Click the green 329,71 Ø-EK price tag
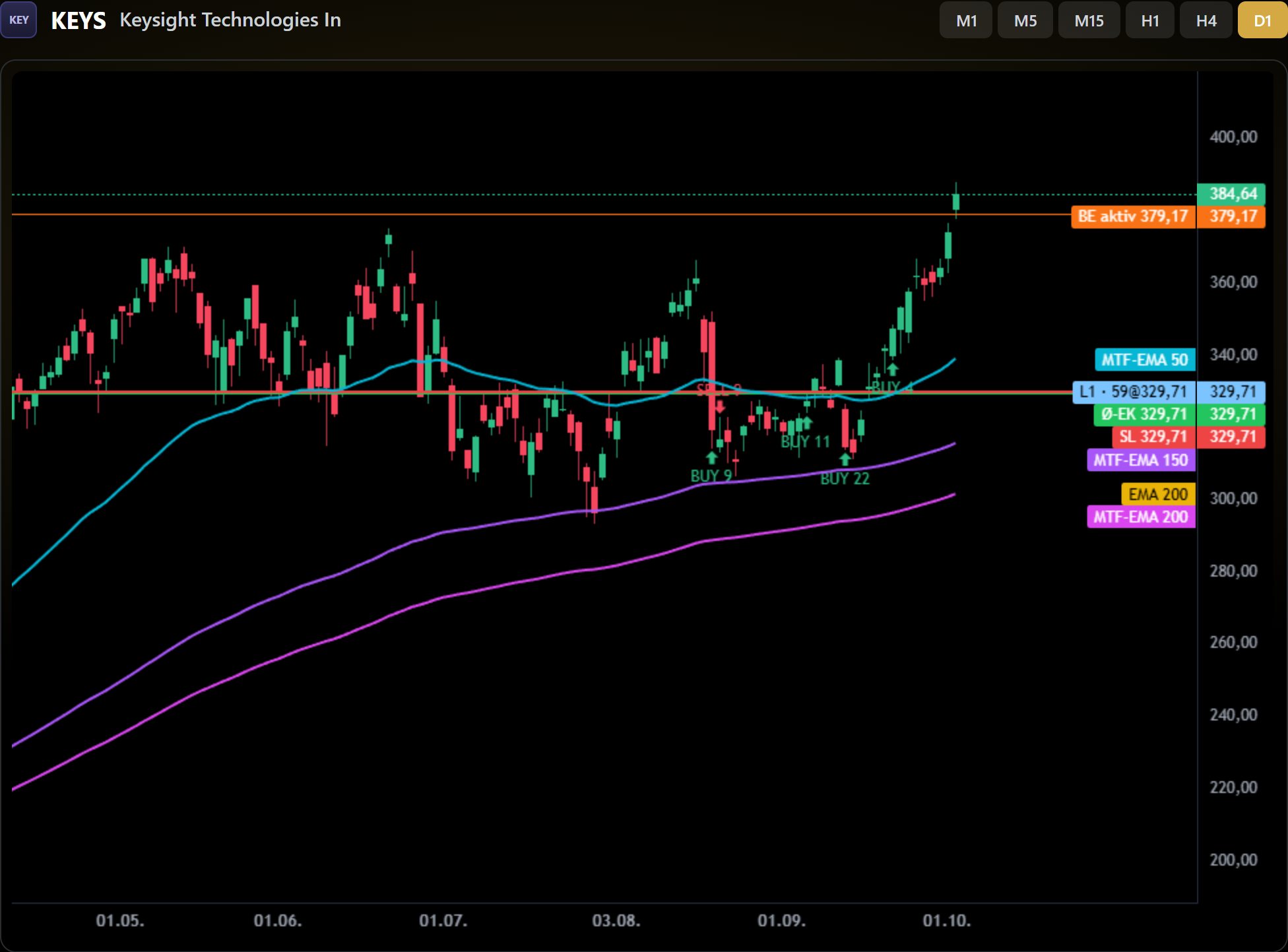This screenshot has width=1288, height=952. pos(1231,414)
